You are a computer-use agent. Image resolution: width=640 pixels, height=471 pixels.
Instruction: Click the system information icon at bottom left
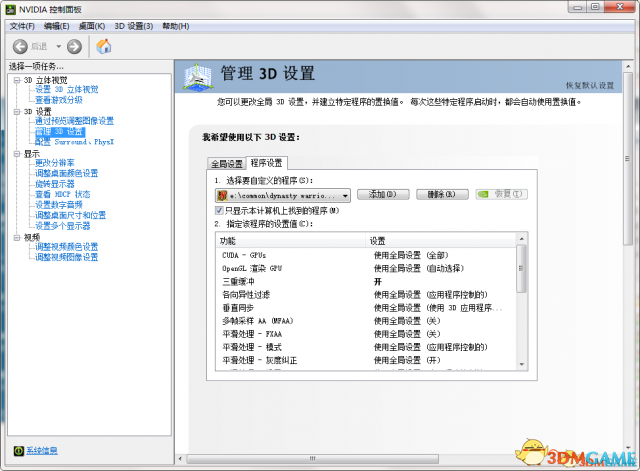(x=18, y=451)
